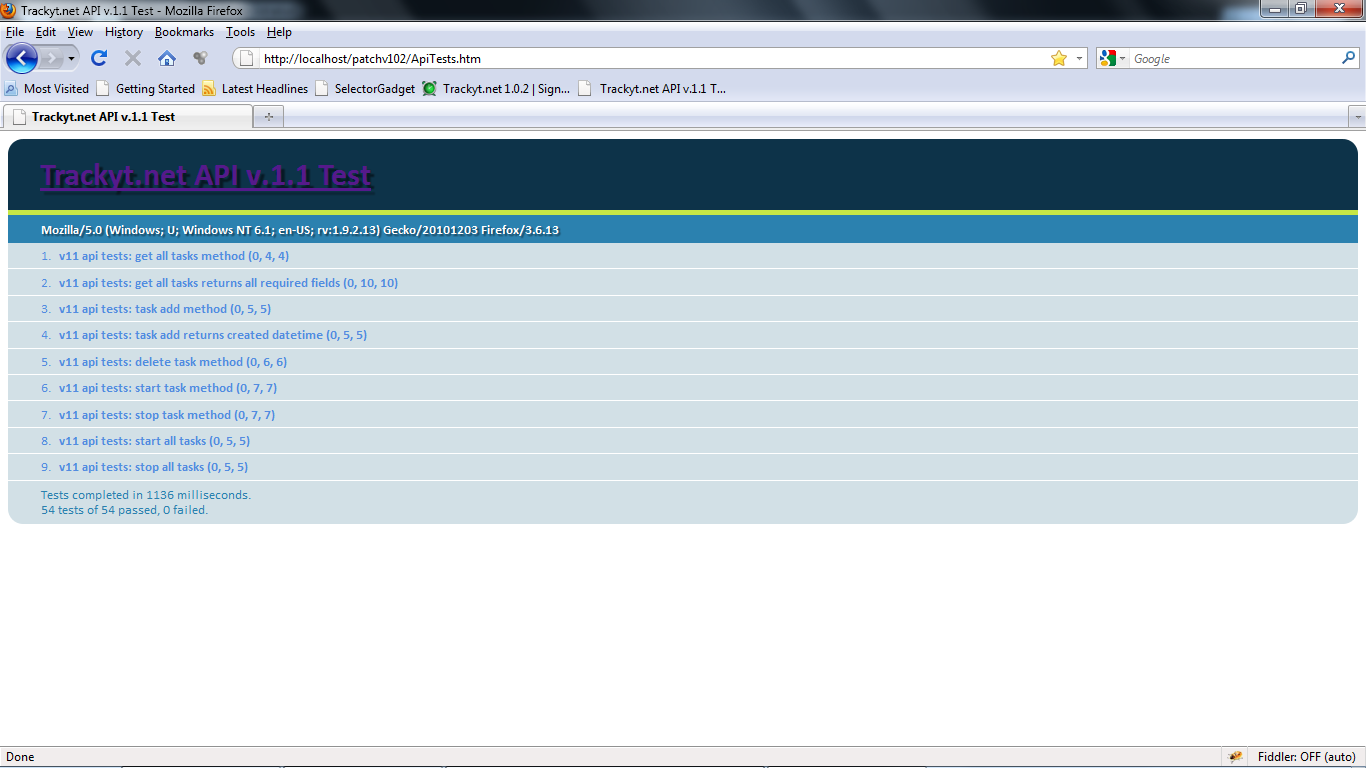Screen dimensions: 1366x768
Task: Expand test 3 task add method
Action: (x=165, y=309)
